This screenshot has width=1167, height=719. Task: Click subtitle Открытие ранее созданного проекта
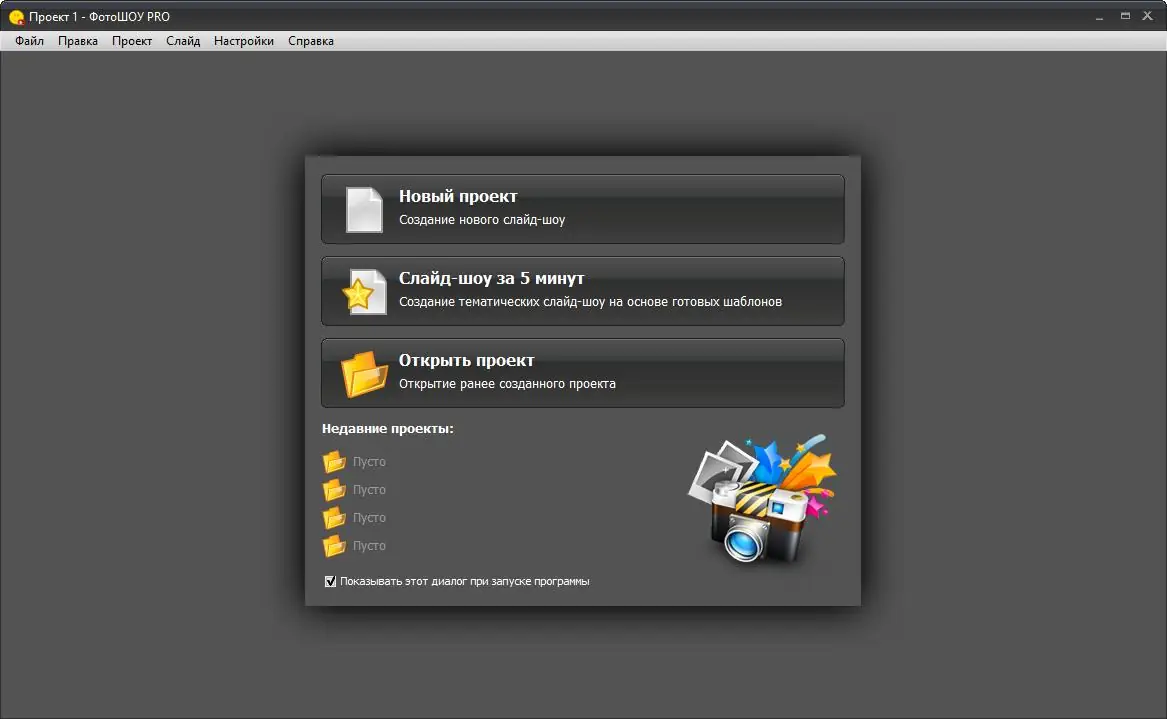click(508, 383)
